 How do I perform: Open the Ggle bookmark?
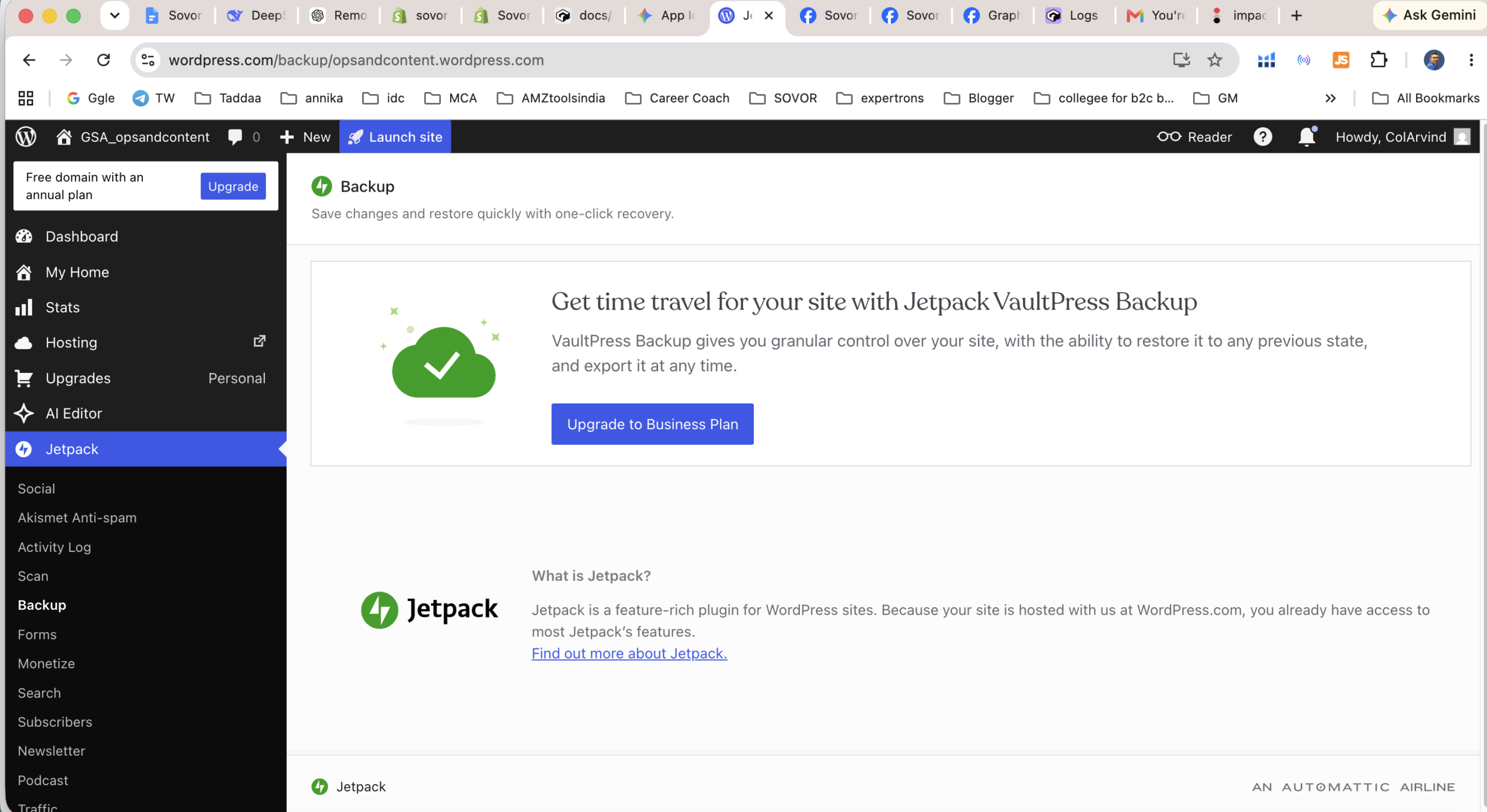pyautogui.click(x=91, y=98)
